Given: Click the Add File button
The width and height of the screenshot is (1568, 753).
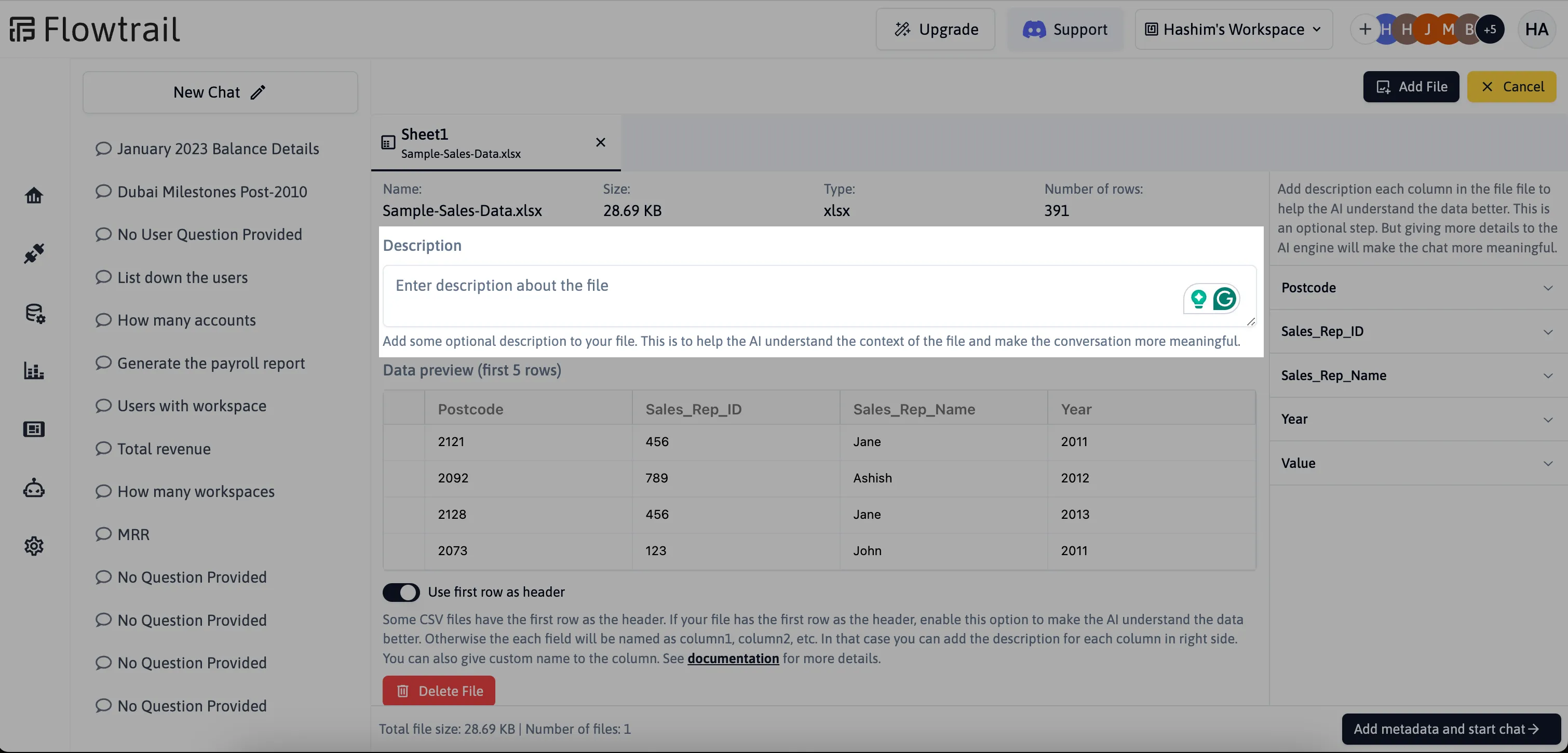Looking at the screenshot, I should (x=1411, y=86).
